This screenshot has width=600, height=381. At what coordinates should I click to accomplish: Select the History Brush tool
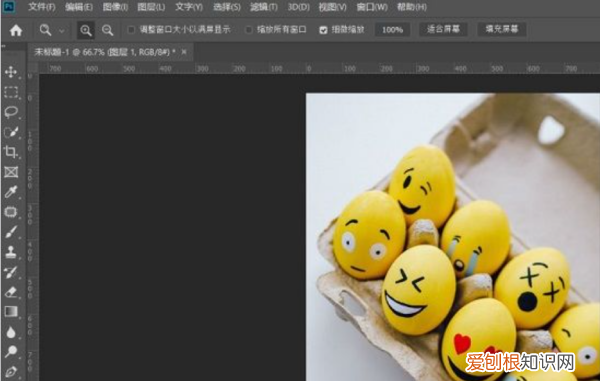point(11,272)
